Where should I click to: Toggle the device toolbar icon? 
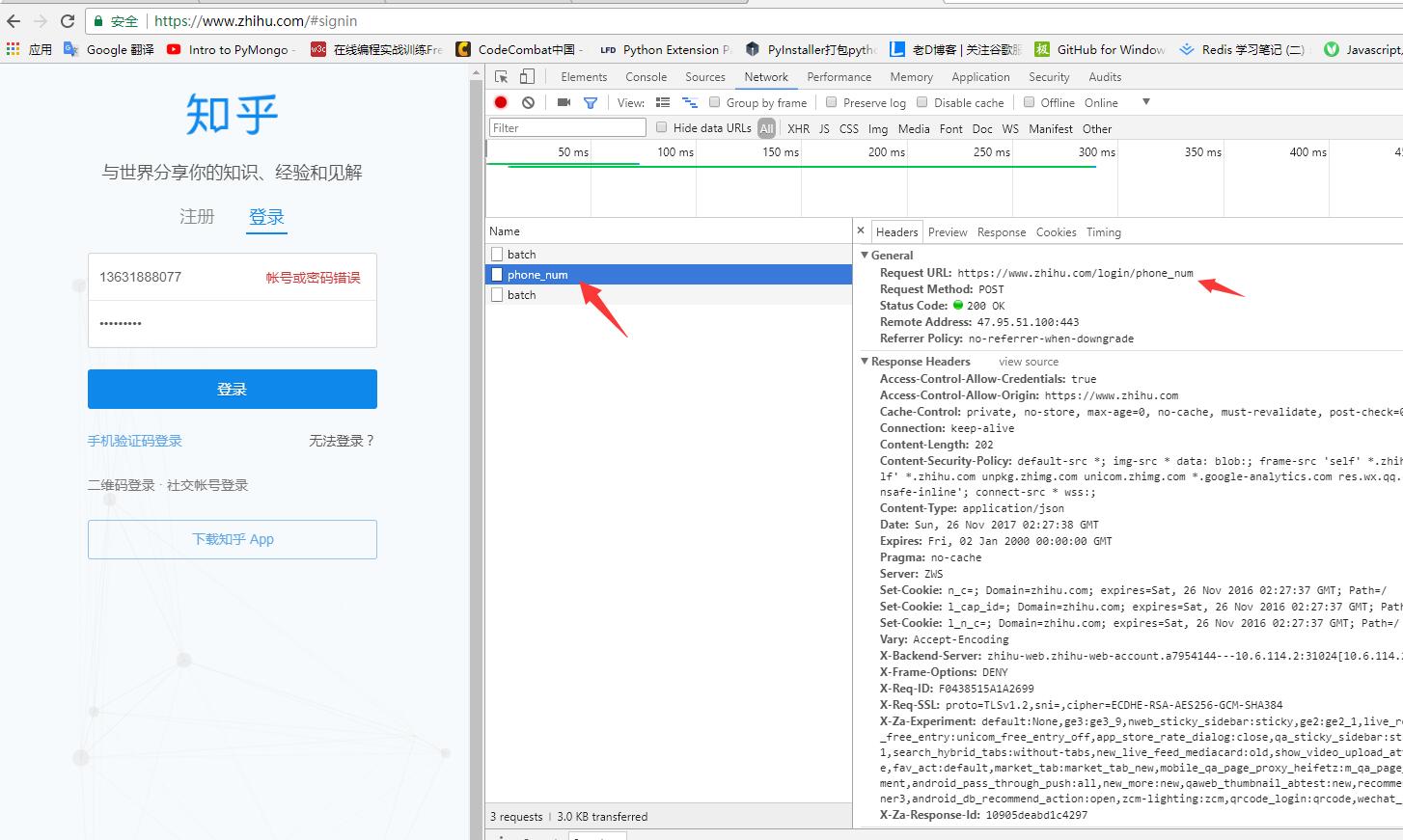coord(527,77)
